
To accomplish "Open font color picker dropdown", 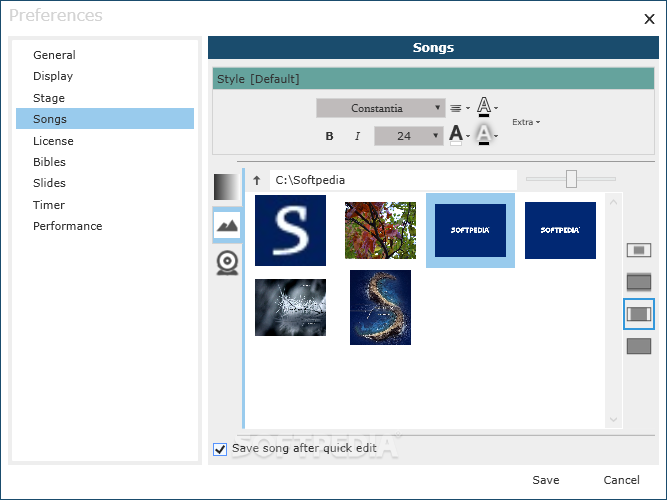I will pos(459,135).
